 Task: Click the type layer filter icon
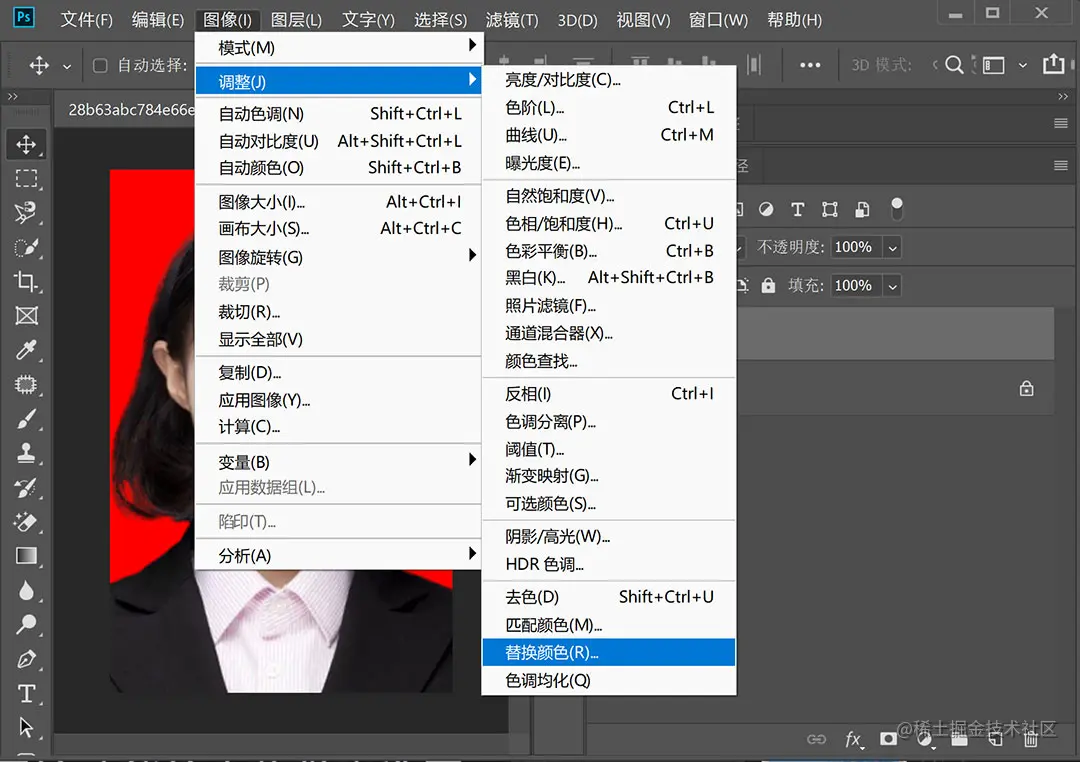tap(798, 209)
